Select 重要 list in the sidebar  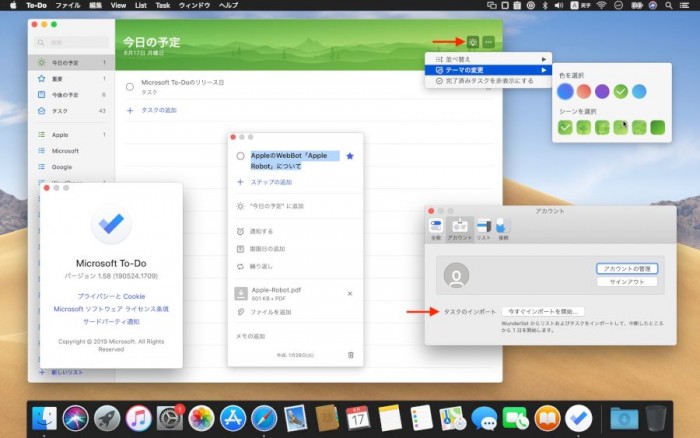coord(70,79)
